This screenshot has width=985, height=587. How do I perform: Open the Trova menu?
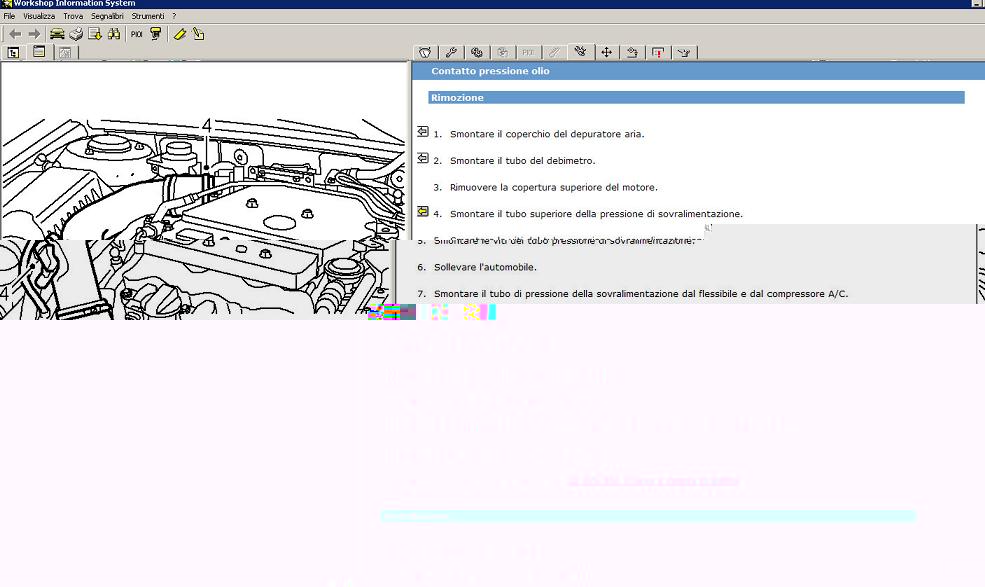(x=73, y=16)
